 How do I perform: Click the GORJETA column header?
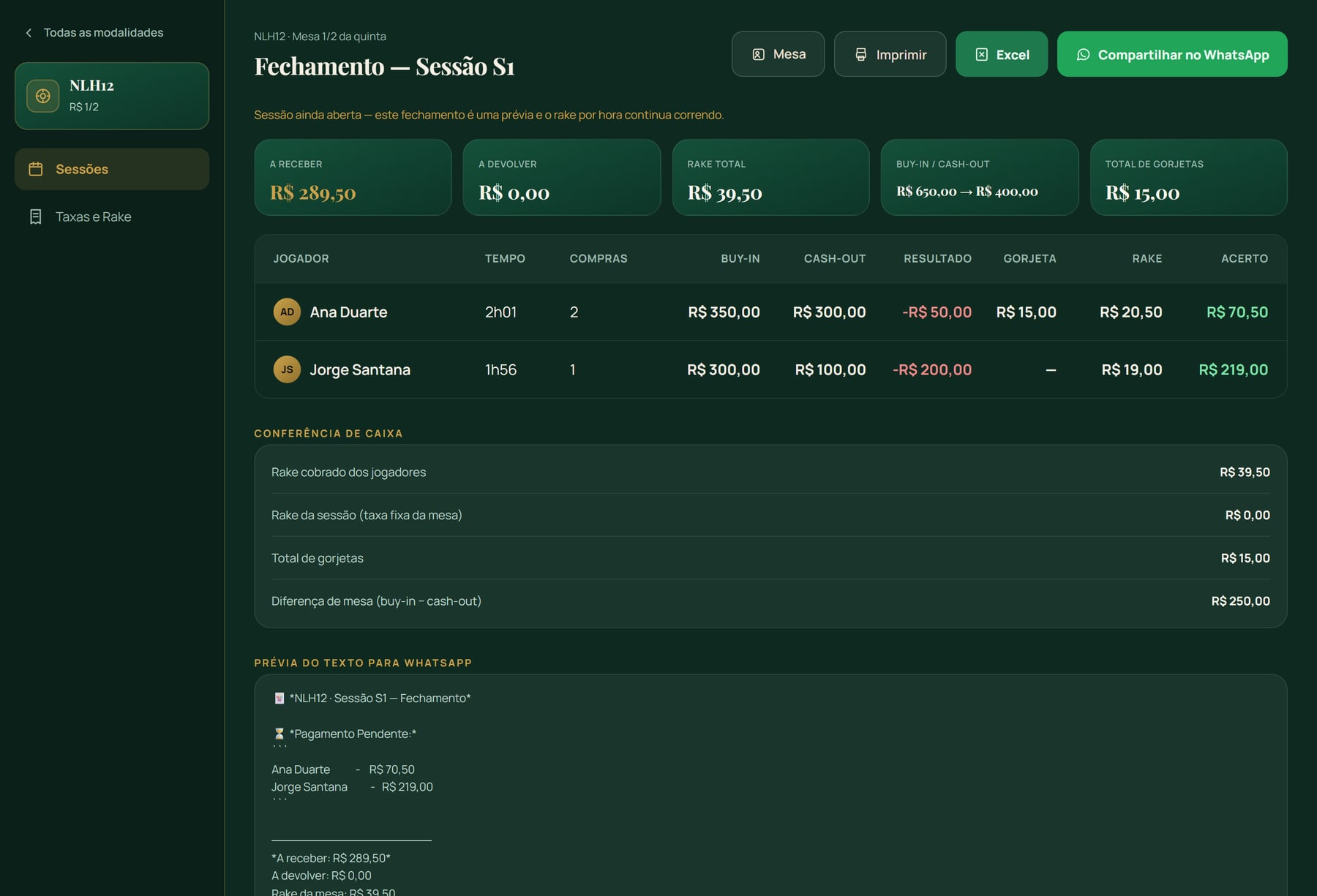pyautogui.click(x=1029, y=259)
